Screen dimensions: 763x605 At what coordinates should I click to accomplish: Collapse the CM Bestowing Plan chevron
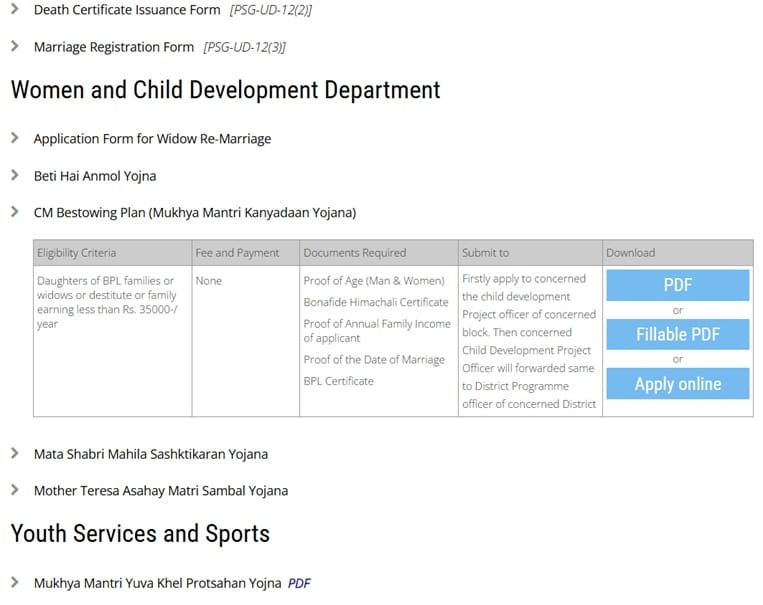(15, 212)
